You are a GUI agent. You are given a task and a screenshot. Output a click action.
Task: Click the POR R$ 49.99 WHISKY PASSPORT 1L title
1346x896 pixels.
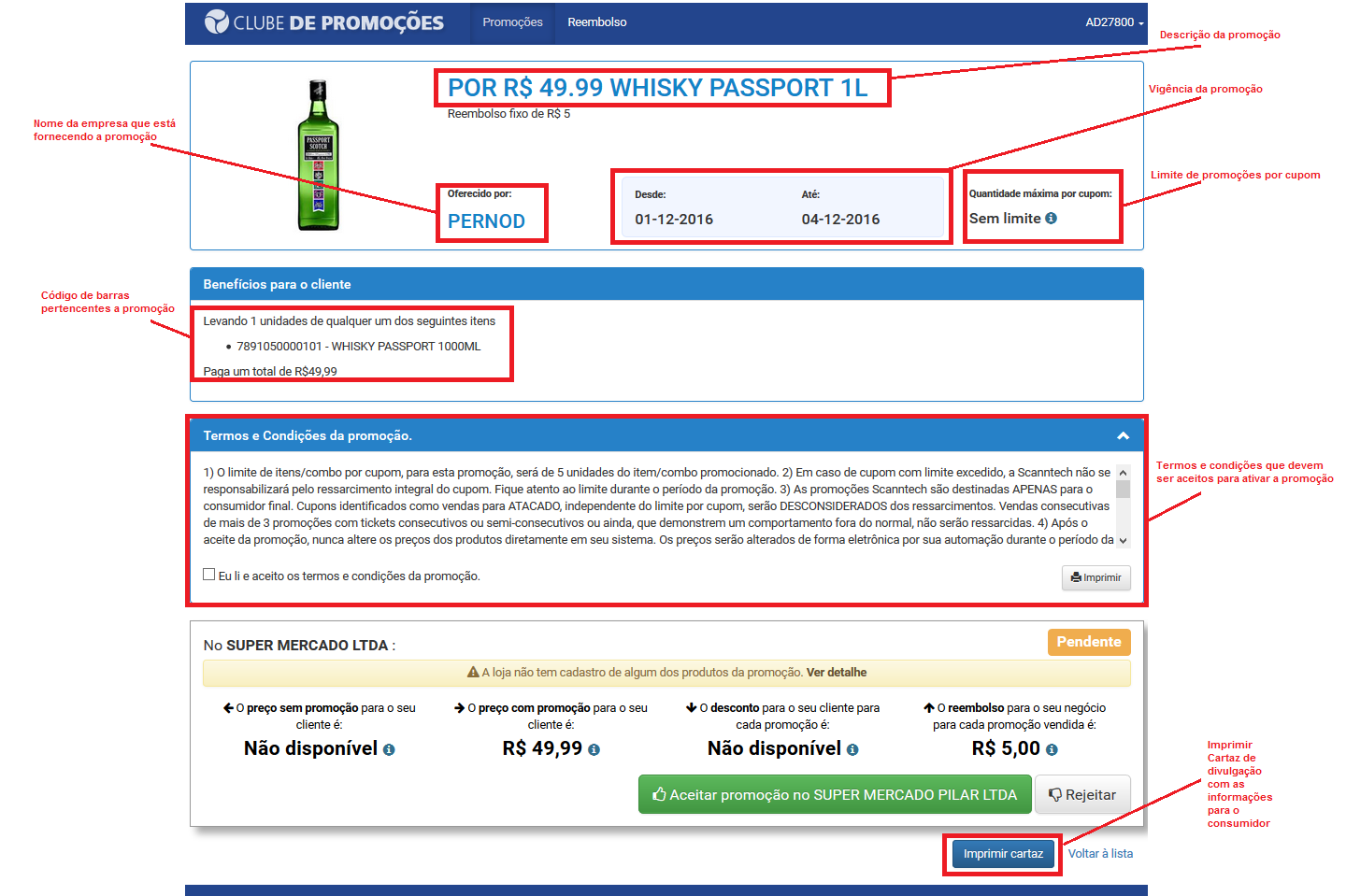(658, 88)
